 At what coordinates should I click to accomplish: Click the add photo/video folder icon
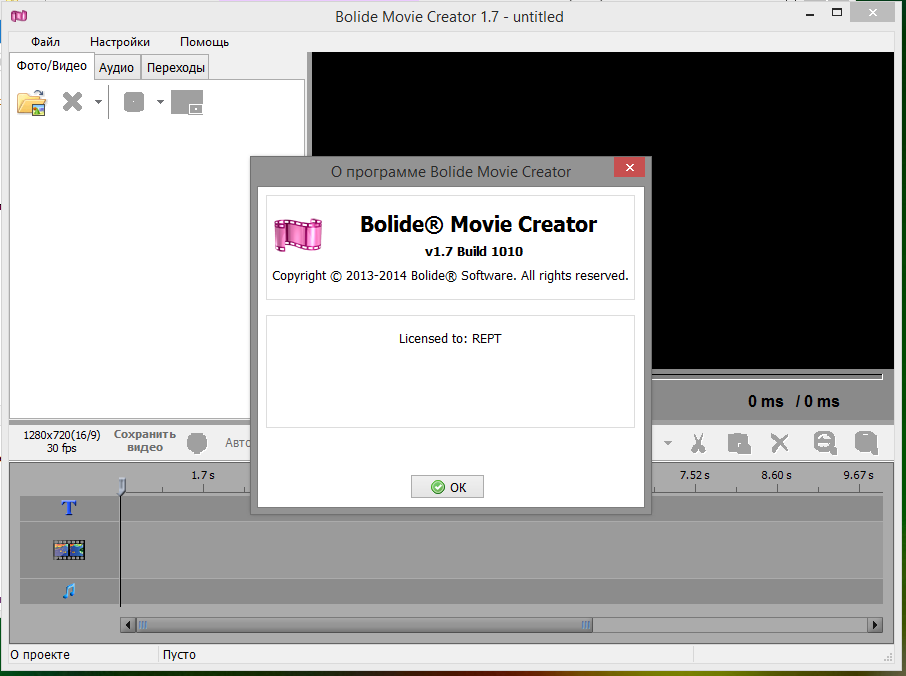(32, 103)
